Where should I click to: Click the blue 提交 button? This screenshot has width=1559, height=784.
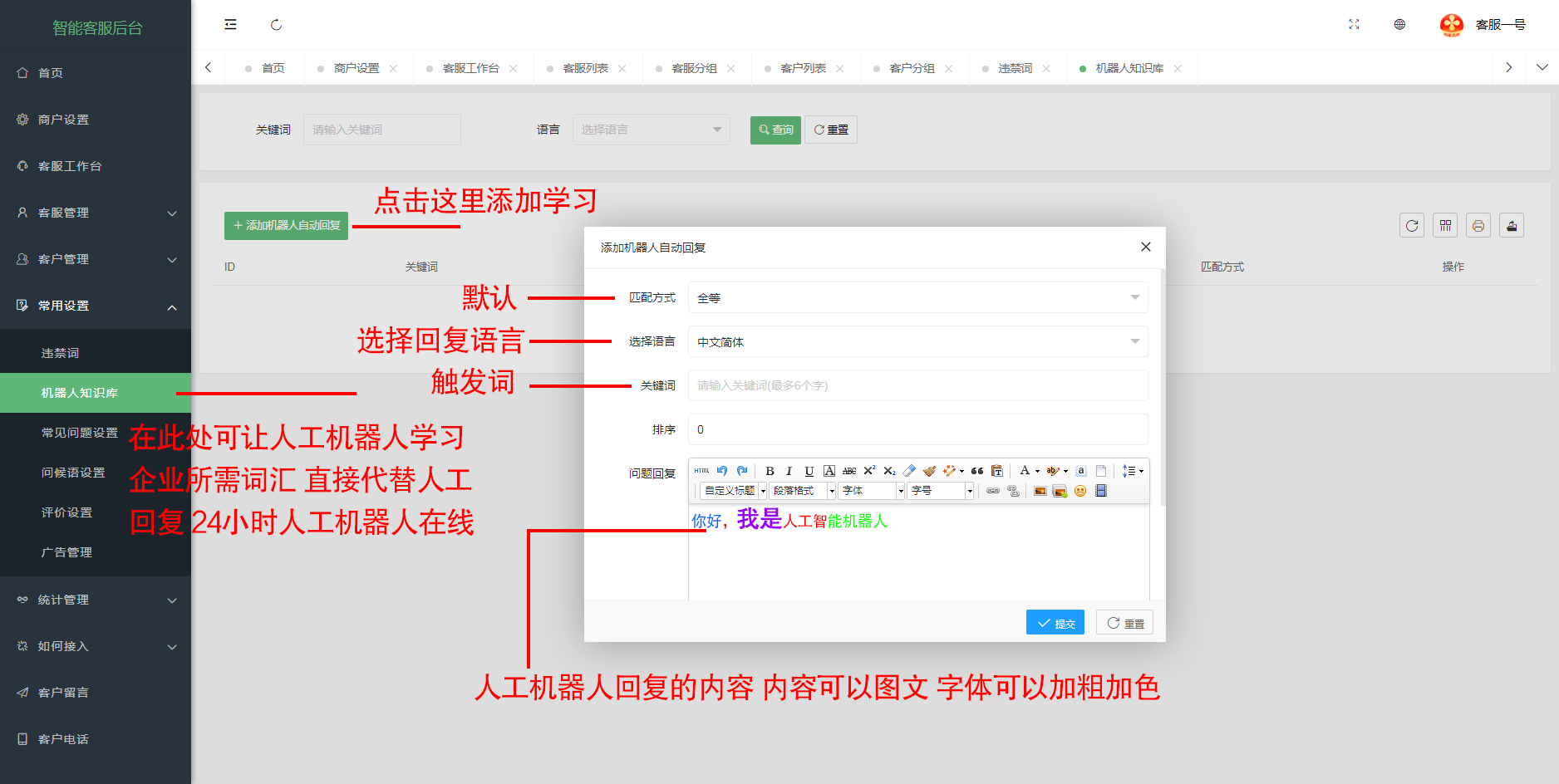coord(1055,623)
